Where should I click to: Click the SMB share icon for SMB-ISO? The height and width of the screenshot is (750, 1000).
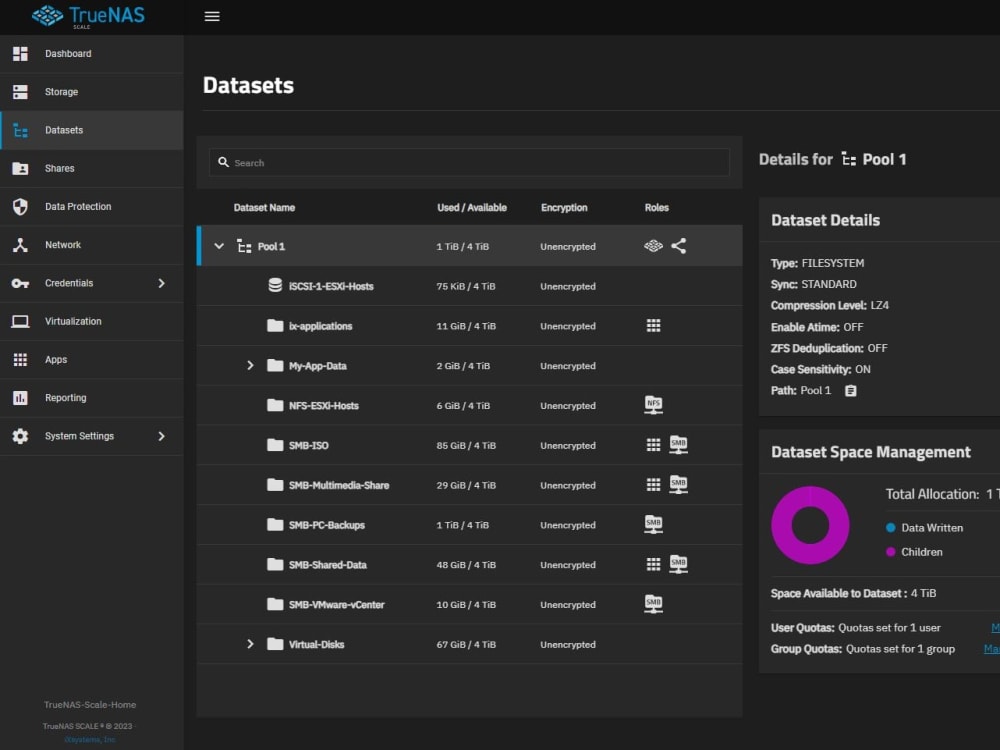coord(679,445)
